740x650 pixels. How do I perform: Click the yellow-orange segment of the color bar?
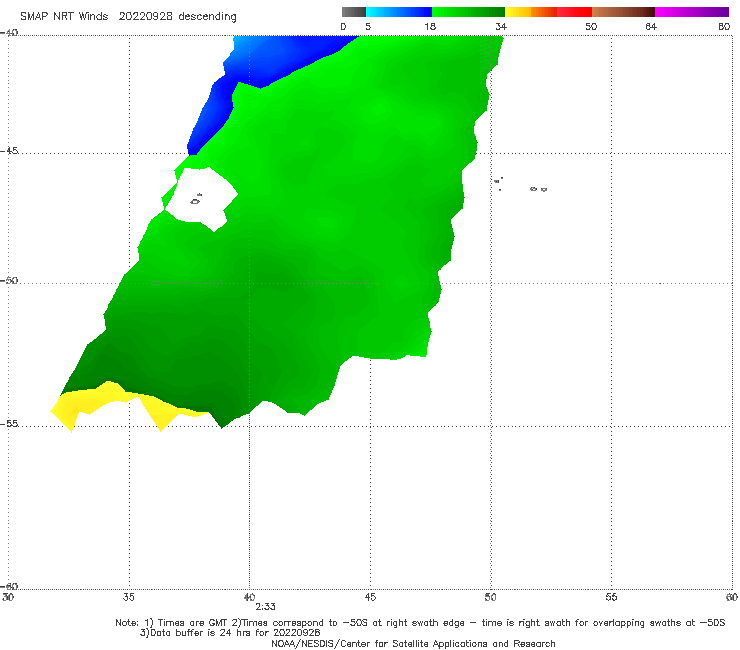[x=530, y=12]
